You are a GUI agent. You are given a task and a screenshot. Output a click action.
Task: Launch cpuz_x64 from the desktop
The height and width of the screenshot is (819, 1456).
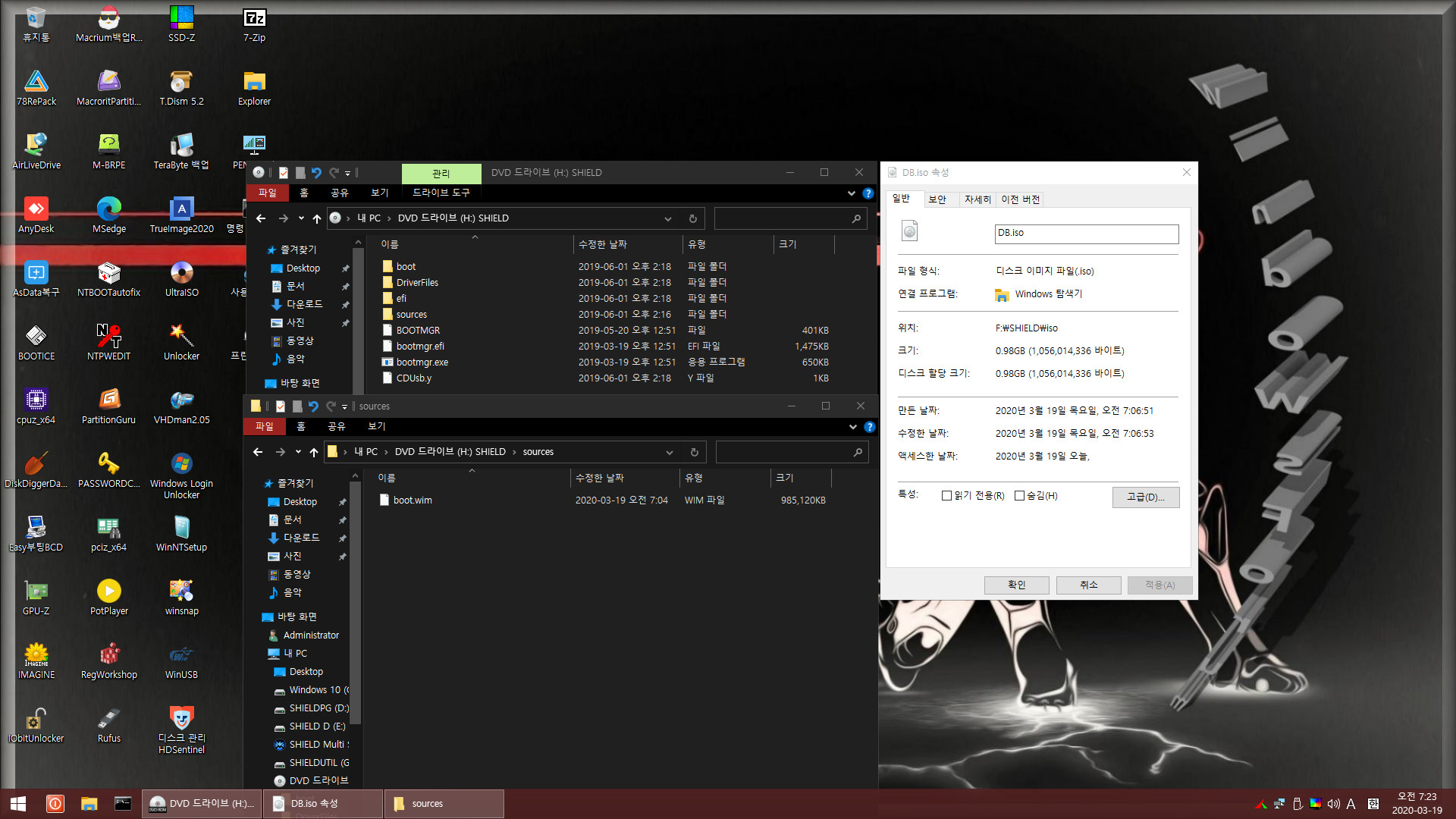(36, 406)
